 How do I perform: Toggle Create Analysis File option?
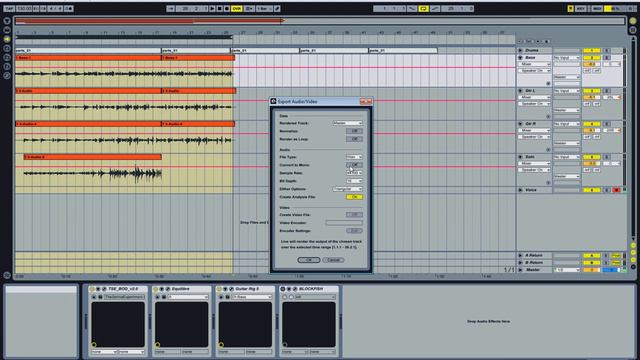(354, 197)
